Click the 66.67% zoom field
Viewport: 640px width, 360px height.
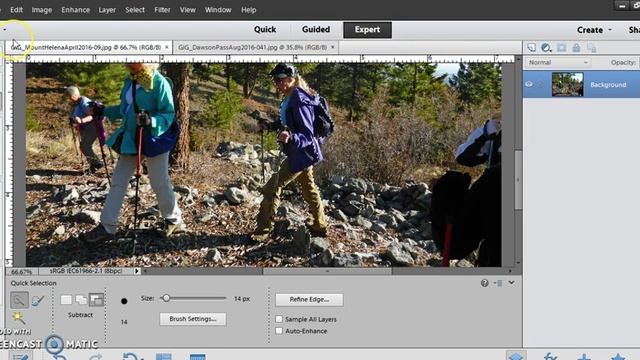[x=22, y=271]
